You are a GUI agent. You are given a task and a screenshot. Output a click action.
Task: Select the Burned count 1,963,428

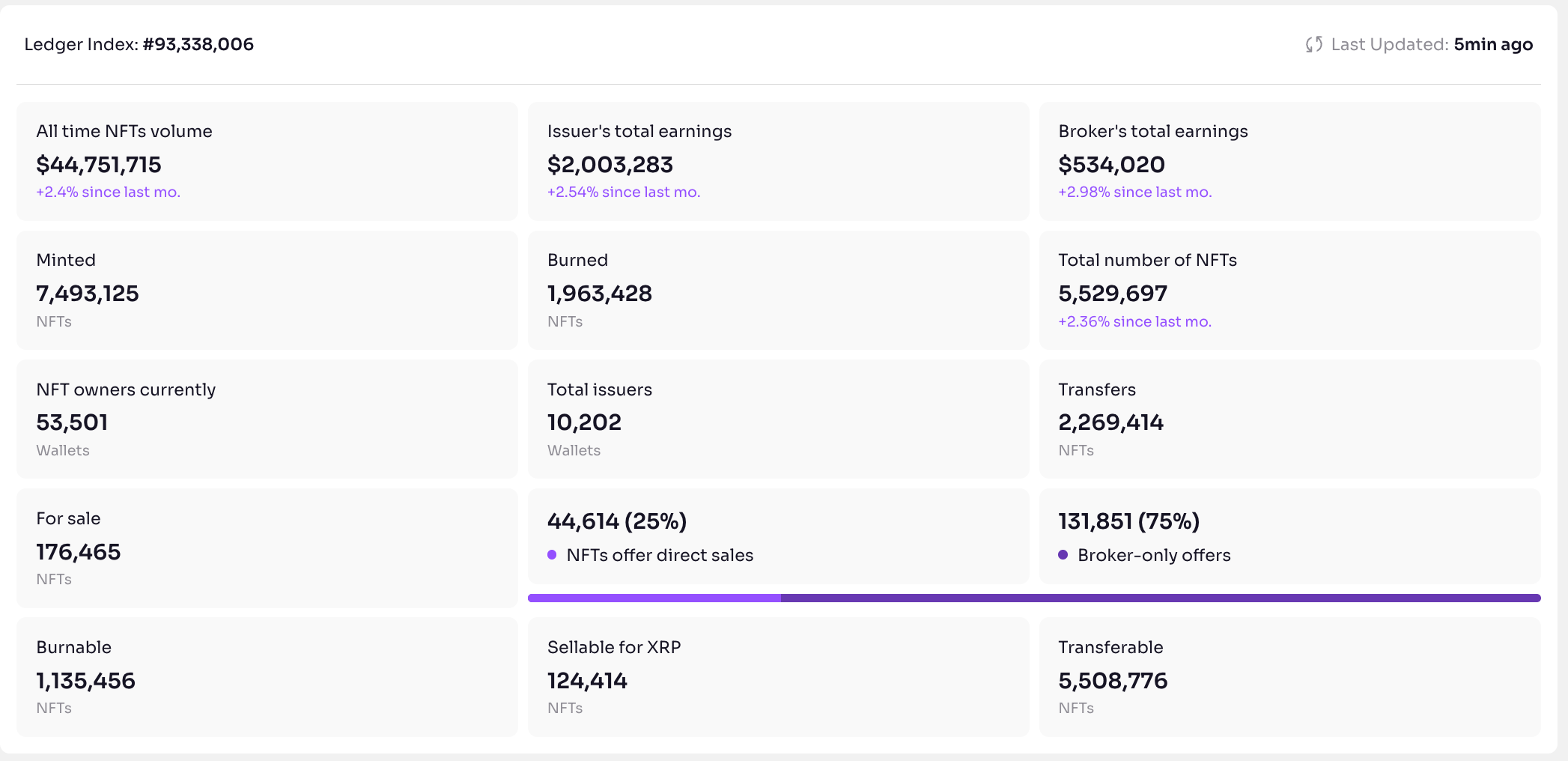600,294
